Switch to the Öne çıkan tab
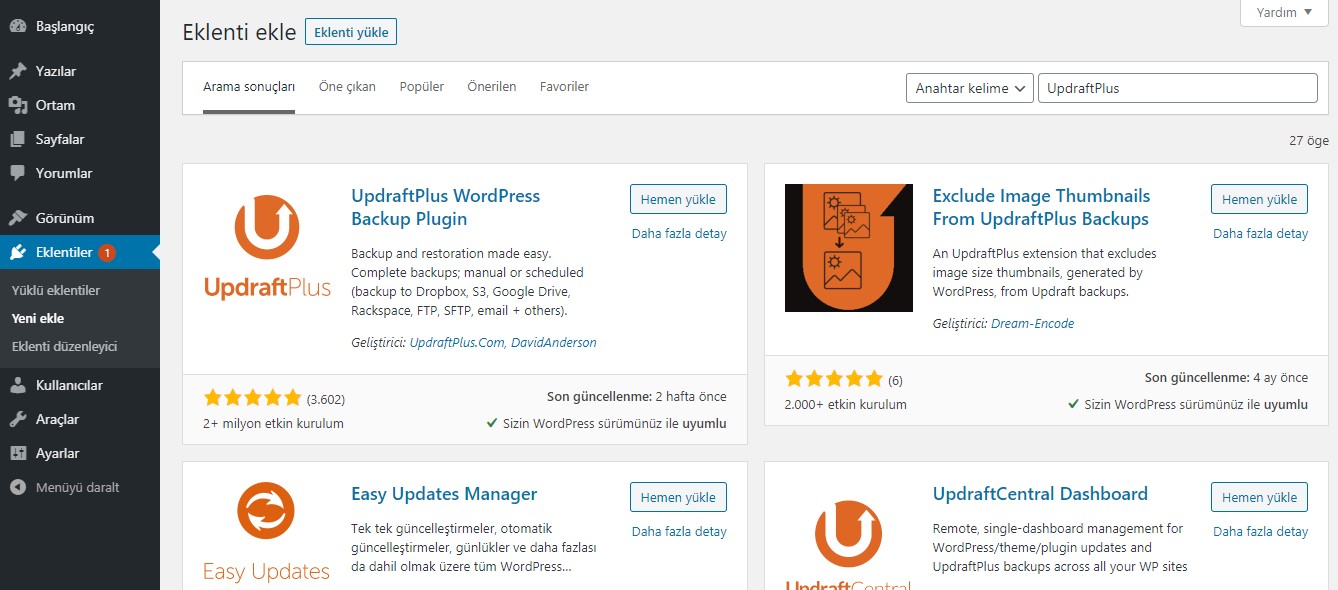The image size is (1338, 590). click(347, 87)
